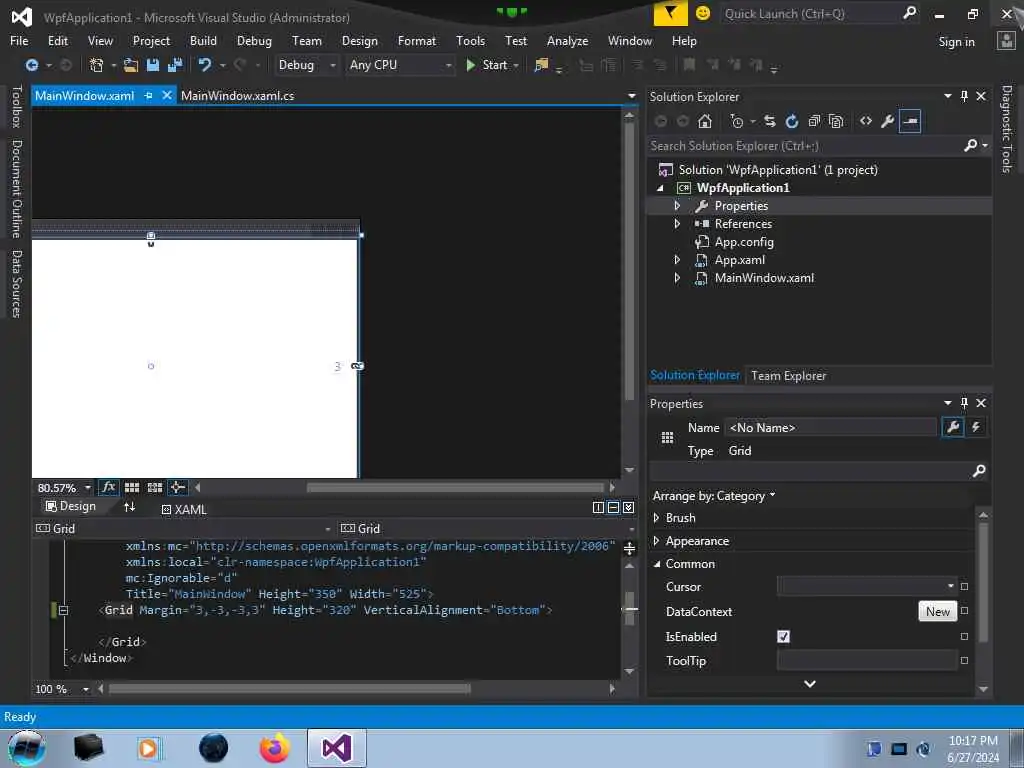Click the feedback smiley icon
The height and width of the screenshot is (768, 1024).
tap(703, 13)
